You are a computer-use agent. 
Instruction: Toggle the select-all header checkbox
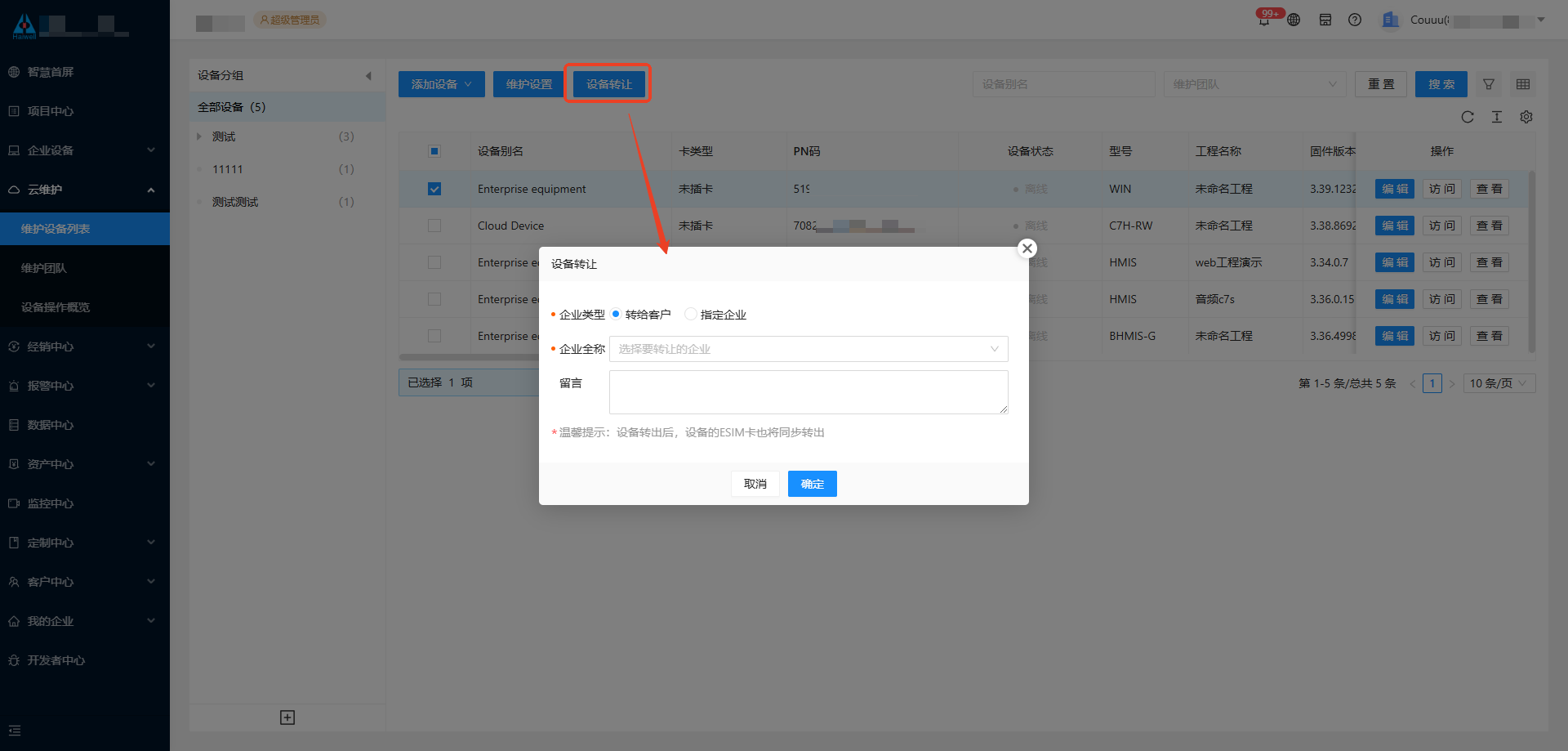pyautogui.click(x=434, y=151)
